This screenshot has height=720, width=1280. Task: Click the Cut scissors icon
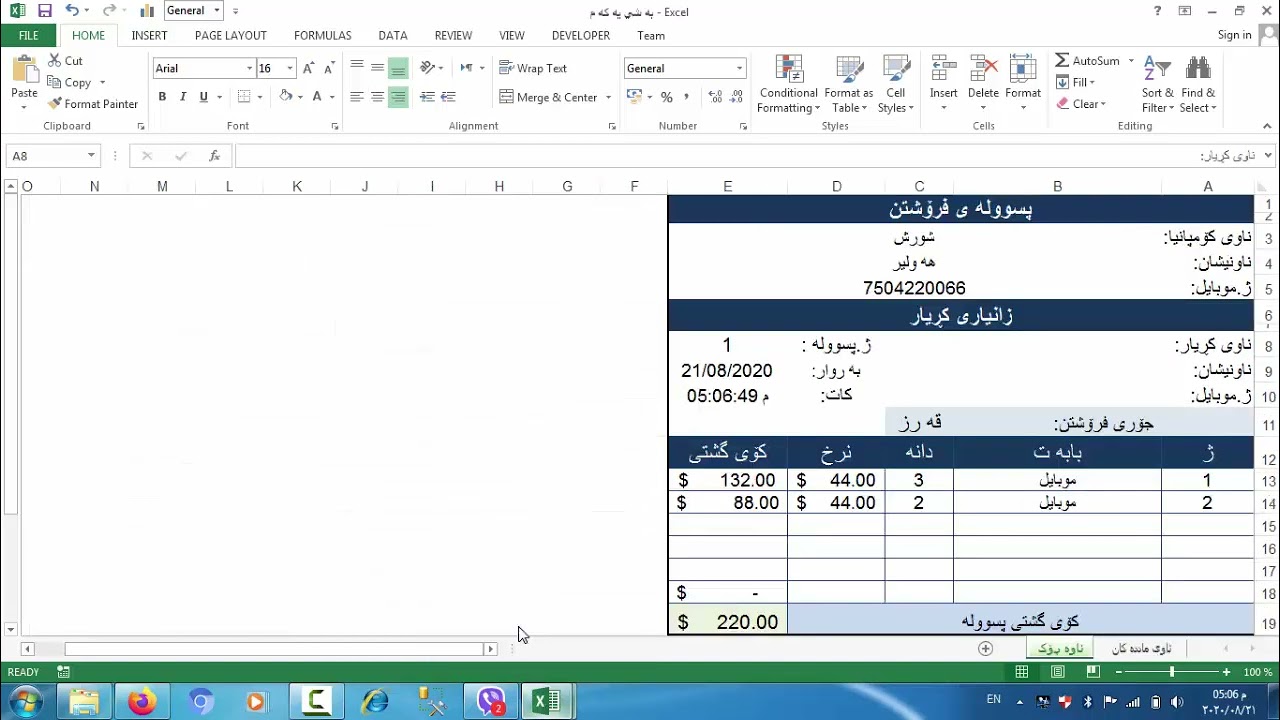tap(55, 61)
